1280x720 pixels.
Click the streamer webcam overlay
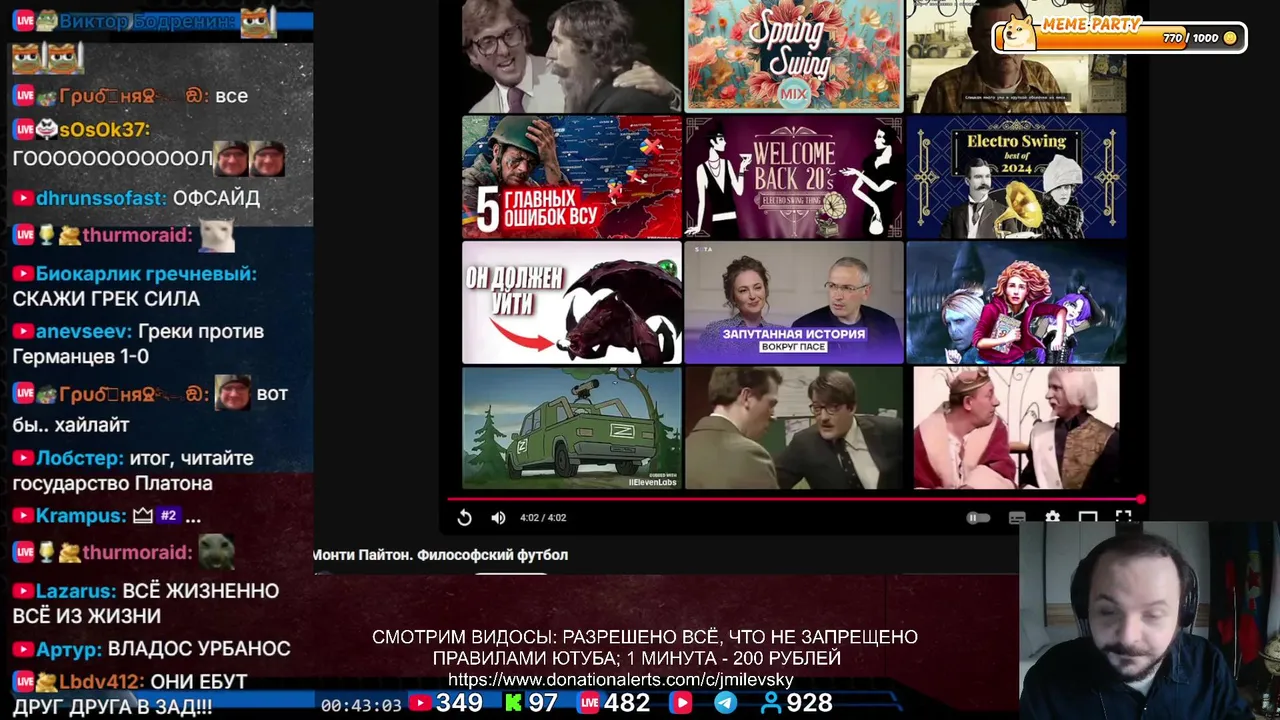(x=1149, y=620)
